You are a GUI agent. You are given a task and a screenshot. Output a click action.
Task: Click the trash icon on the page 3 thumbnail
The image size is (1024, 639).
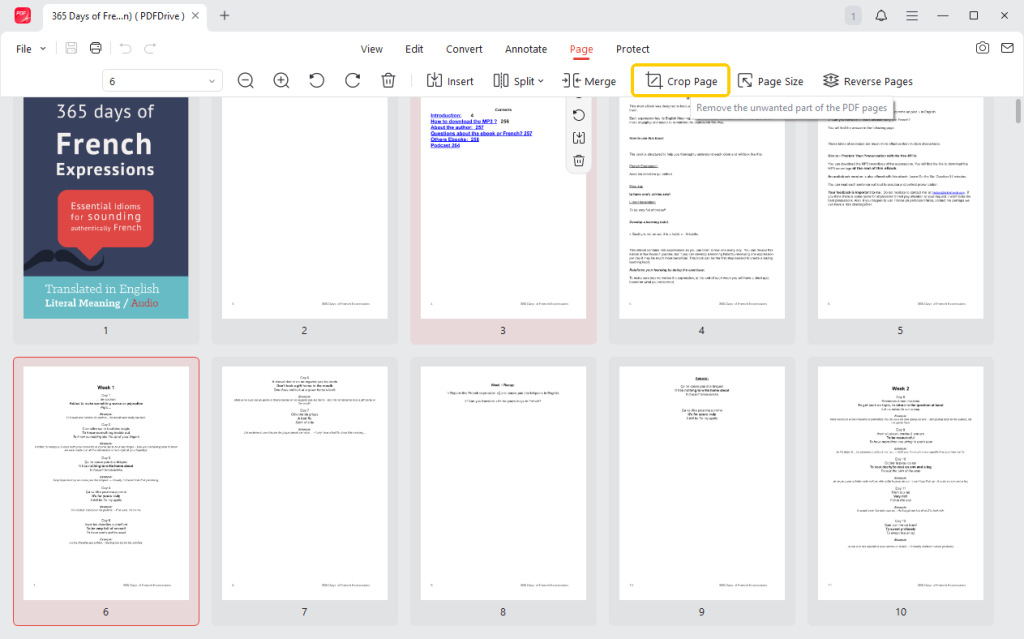click(x=578, y=161)
